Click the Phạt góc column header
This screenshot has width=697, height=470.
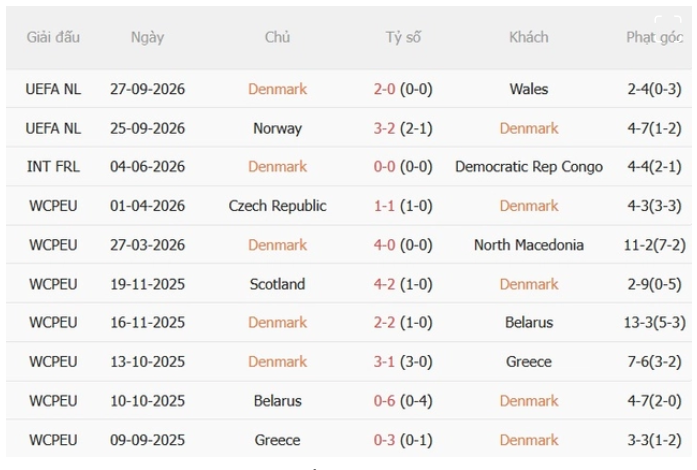[x=654, y=37]
